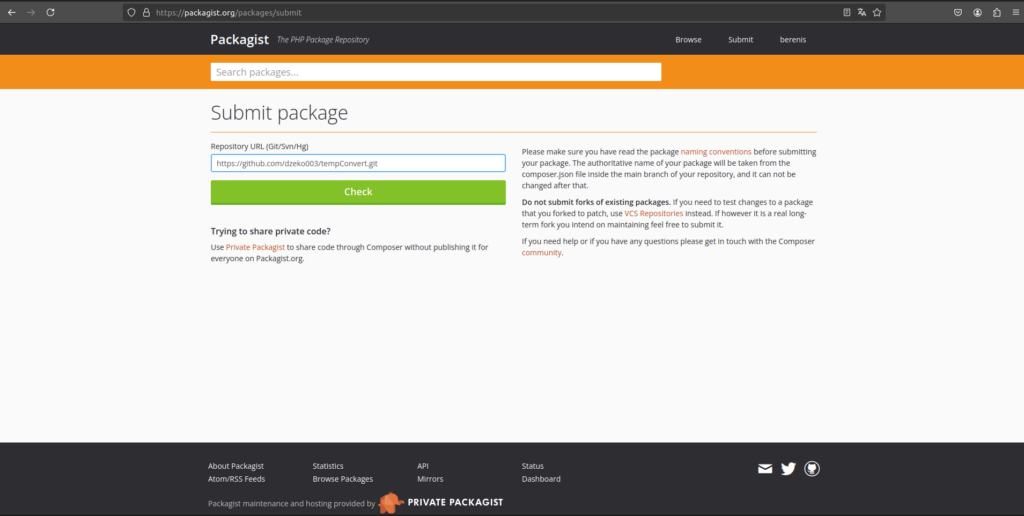The width and height of the screenshot is (1024, 516).
Task: Open the Pocket save icon
Action: [x=958, y=12]
